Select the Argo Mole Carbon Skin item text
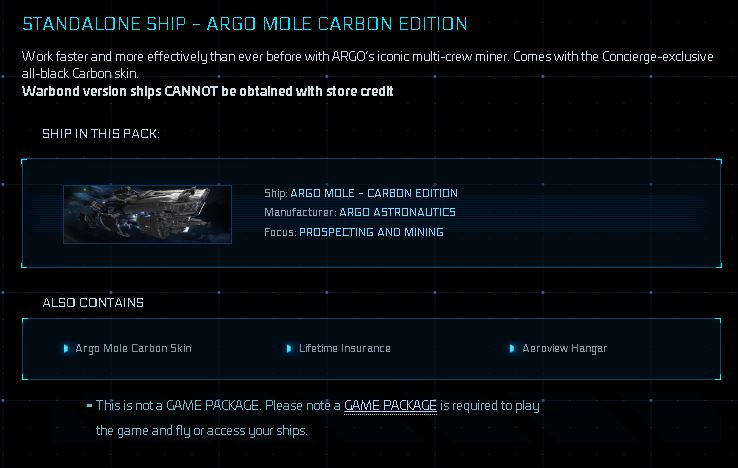 133,348
